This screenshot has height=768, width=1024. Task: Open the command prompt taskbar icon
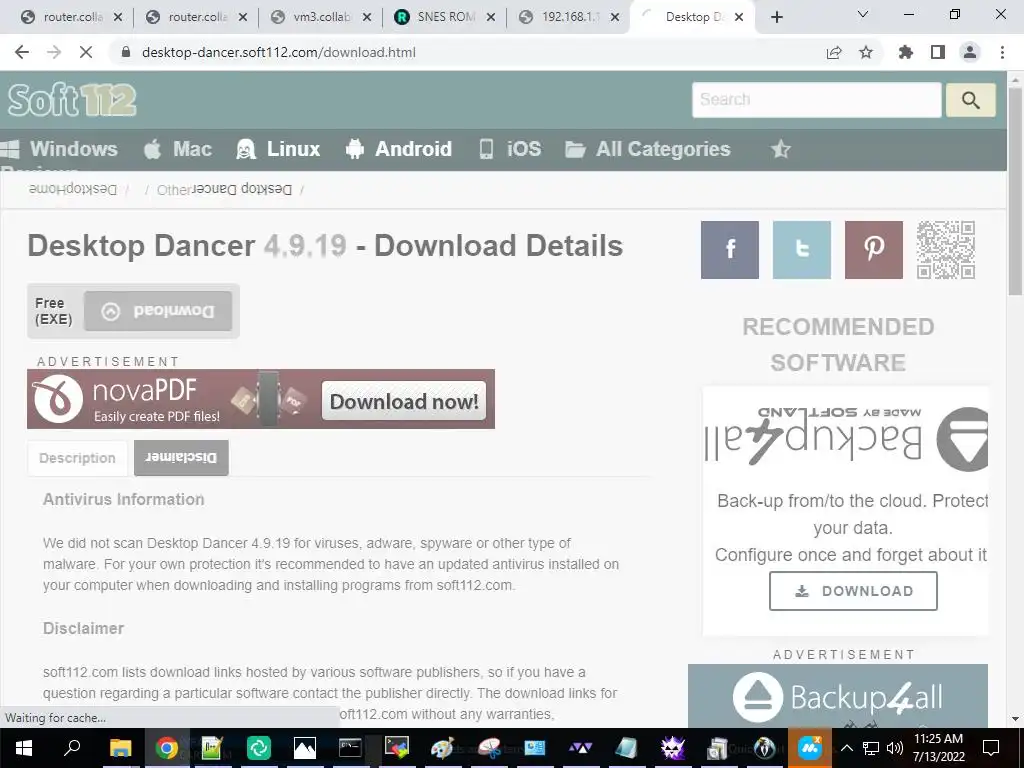(350, 748)
